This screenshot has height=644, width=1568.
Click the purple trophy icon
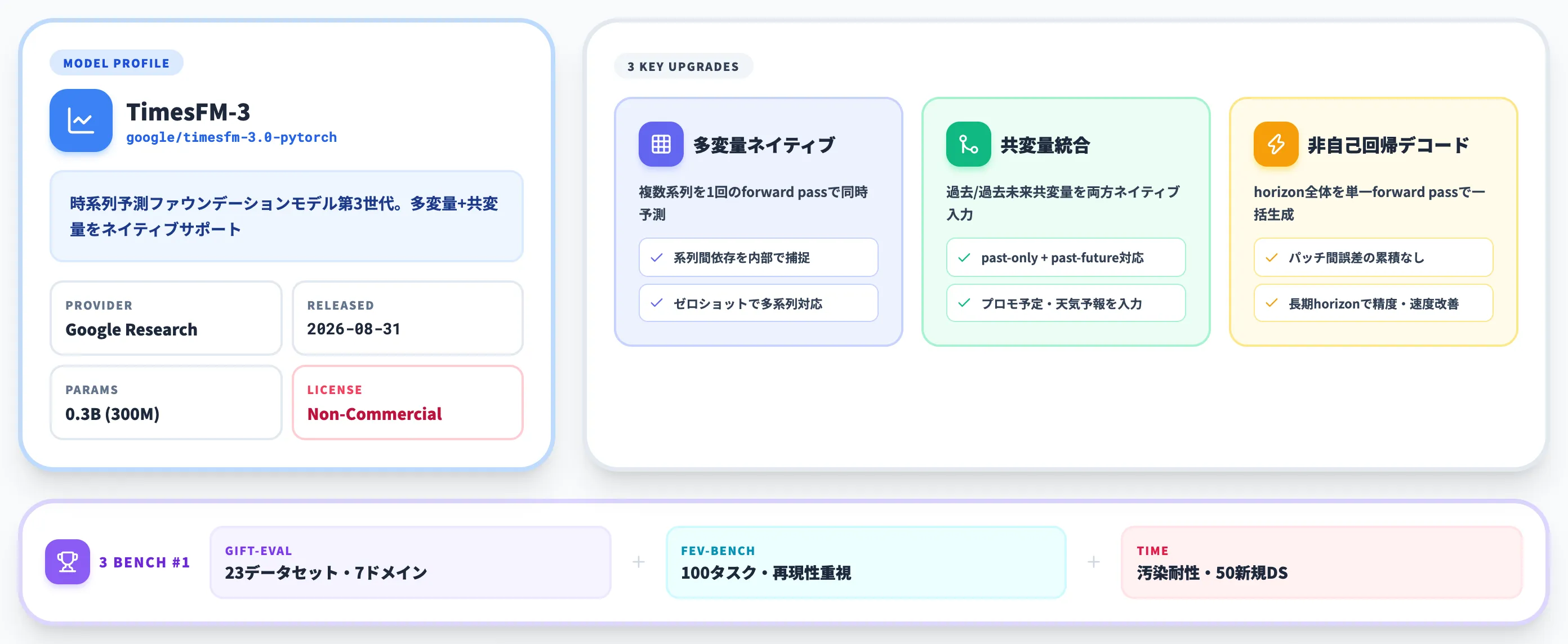coord(68,562)
